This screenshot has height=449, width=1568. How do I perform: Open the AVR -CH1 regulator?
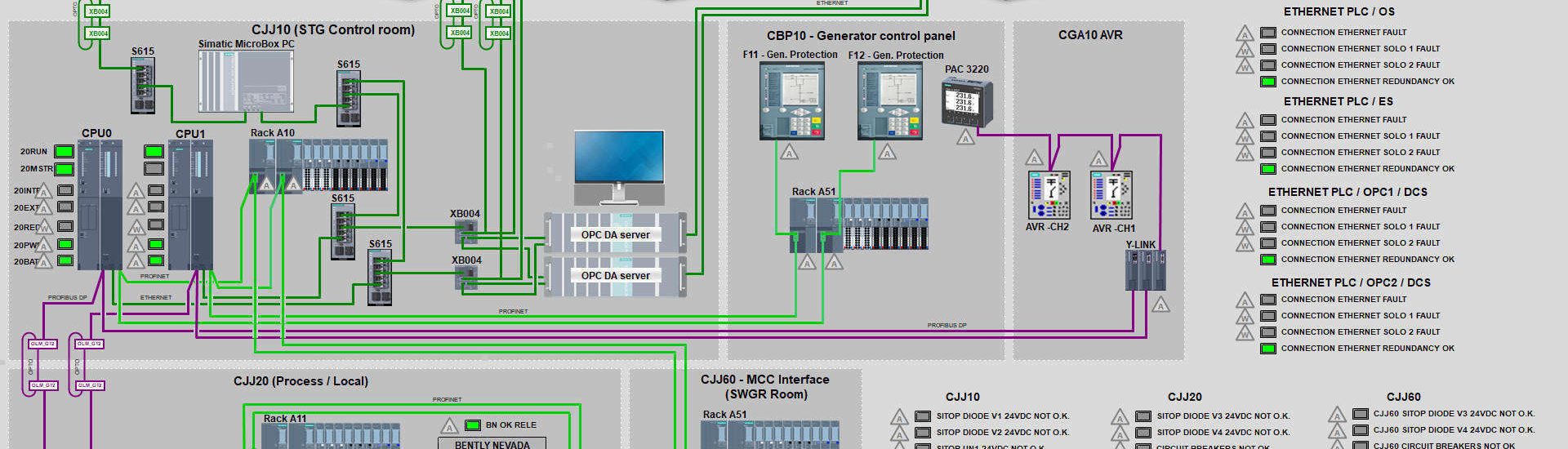pos(1111,194)
